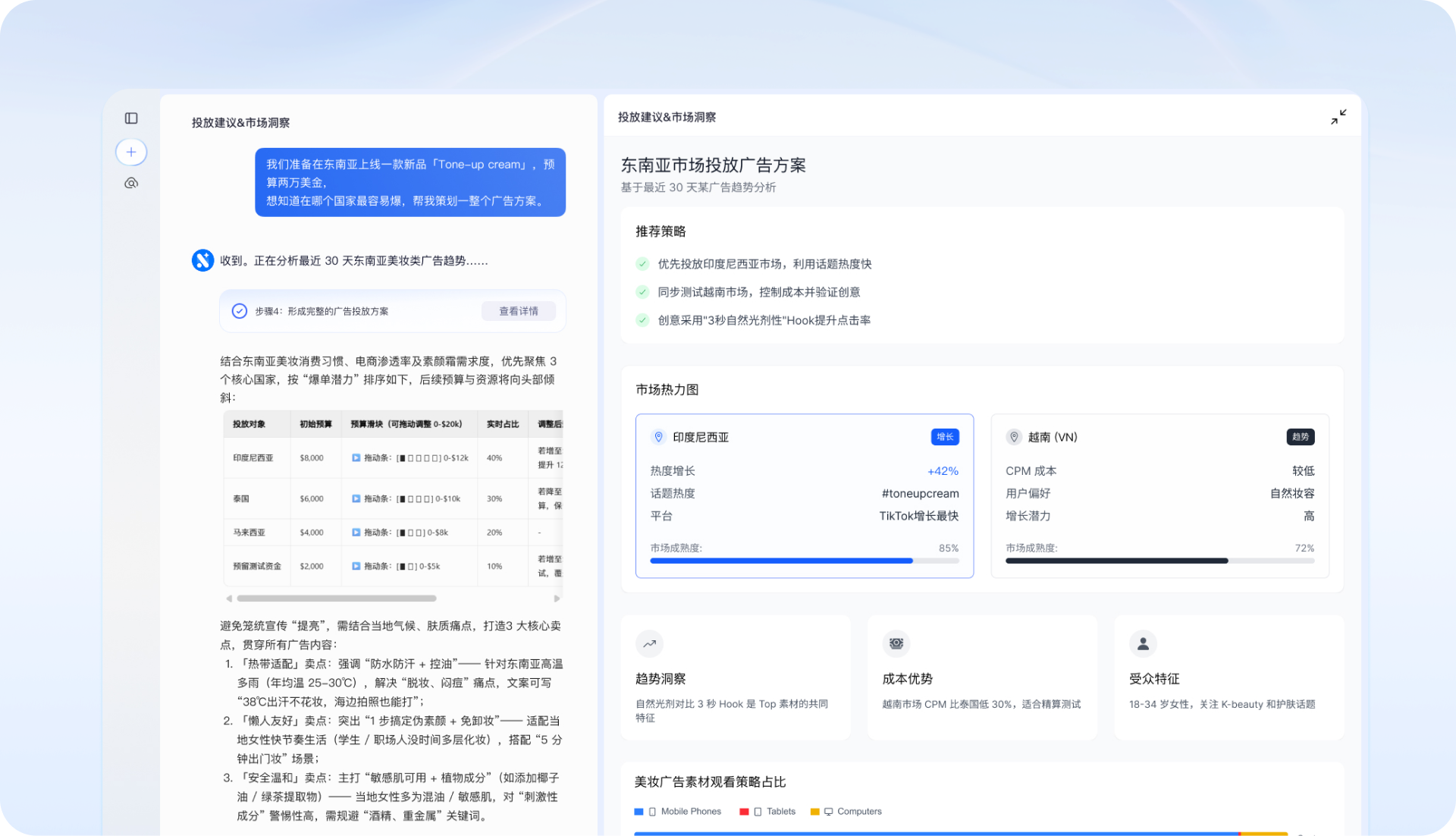Open the cloud search icon in the sidebar
Viewport: 1456px width, 836px height.
pos(131,183)
